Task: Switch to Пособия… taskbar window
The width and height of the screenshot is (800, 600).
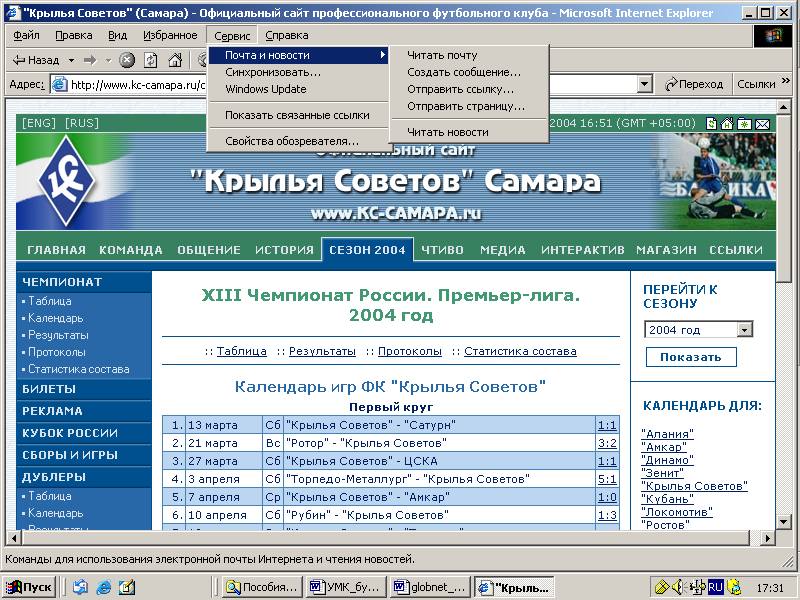Action: pyautogui.click(x=262, y=587)
